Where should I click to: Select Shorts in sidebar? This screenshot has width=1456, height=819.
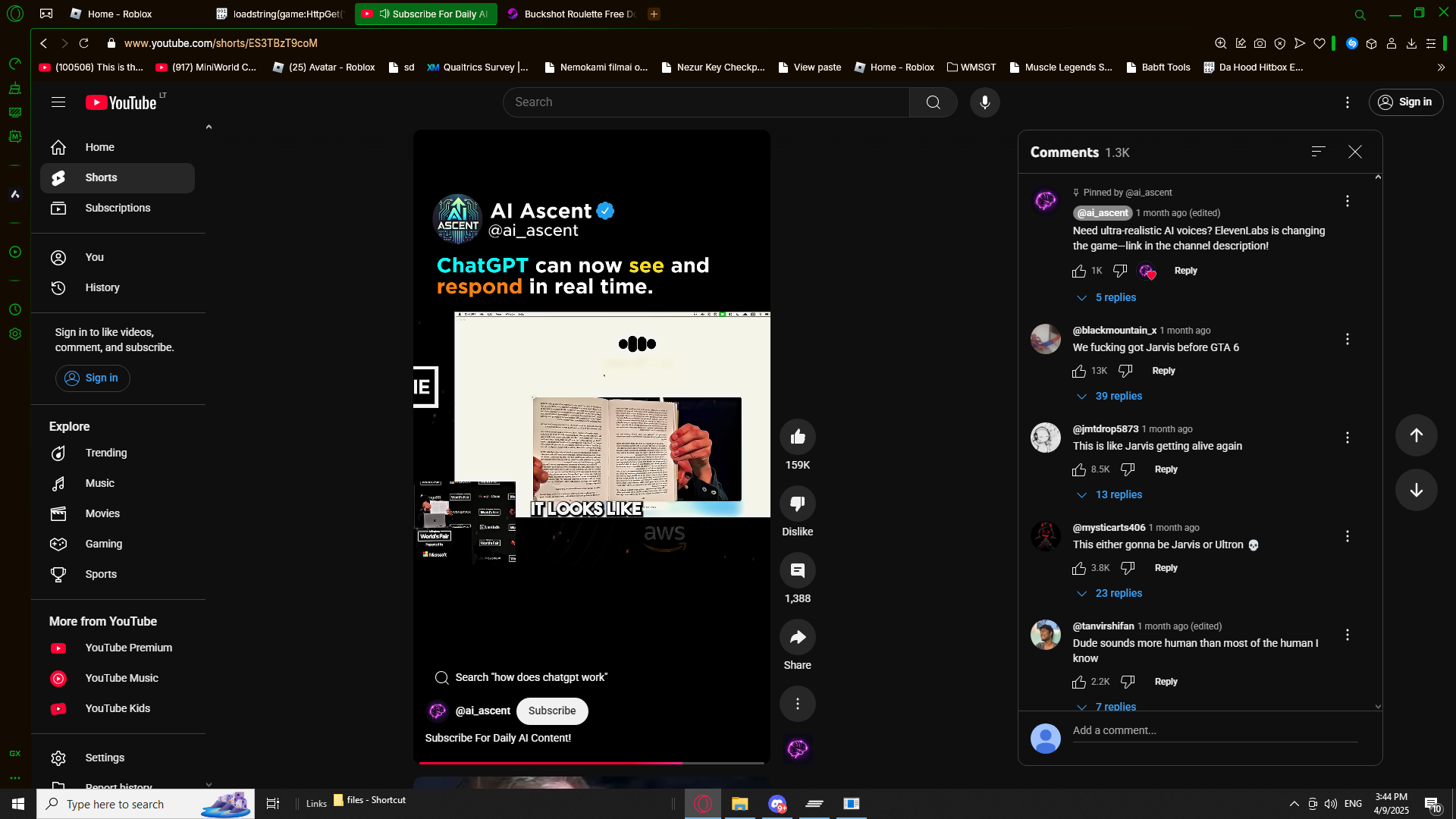[x=118, y=177]
